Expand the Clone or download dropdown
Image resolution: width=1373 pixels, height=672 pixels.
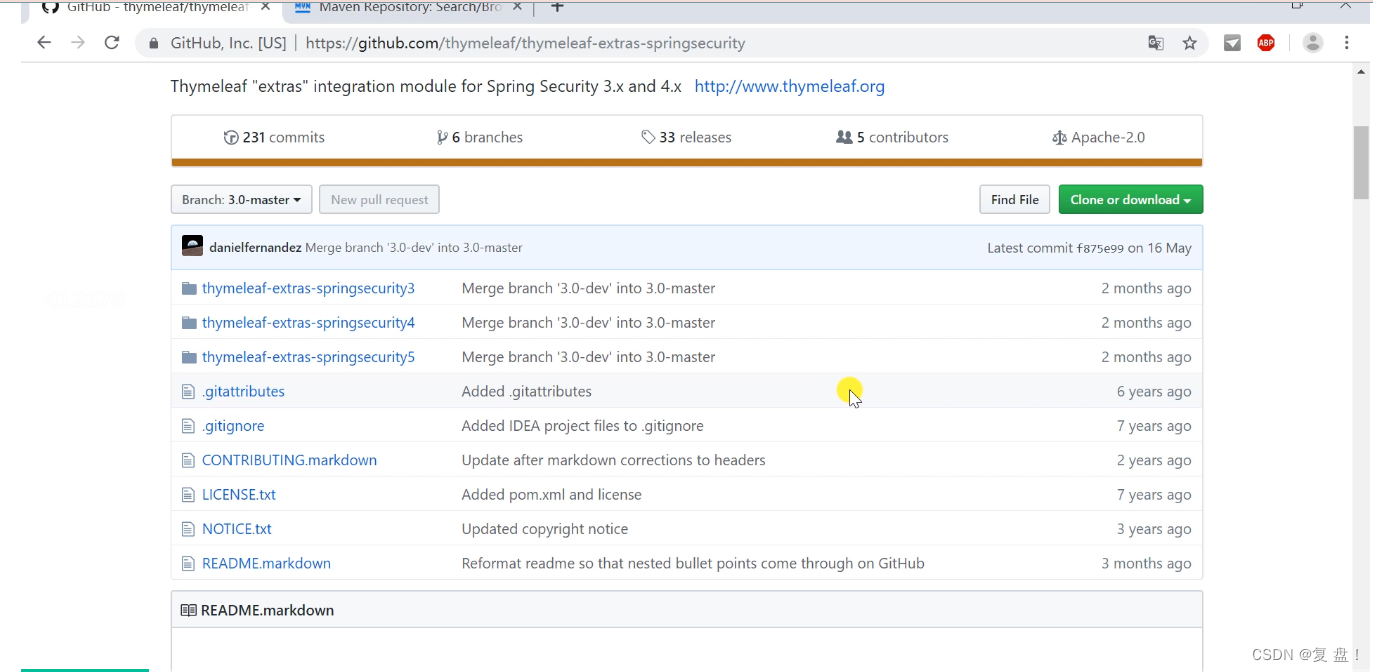coord(1130,199)
